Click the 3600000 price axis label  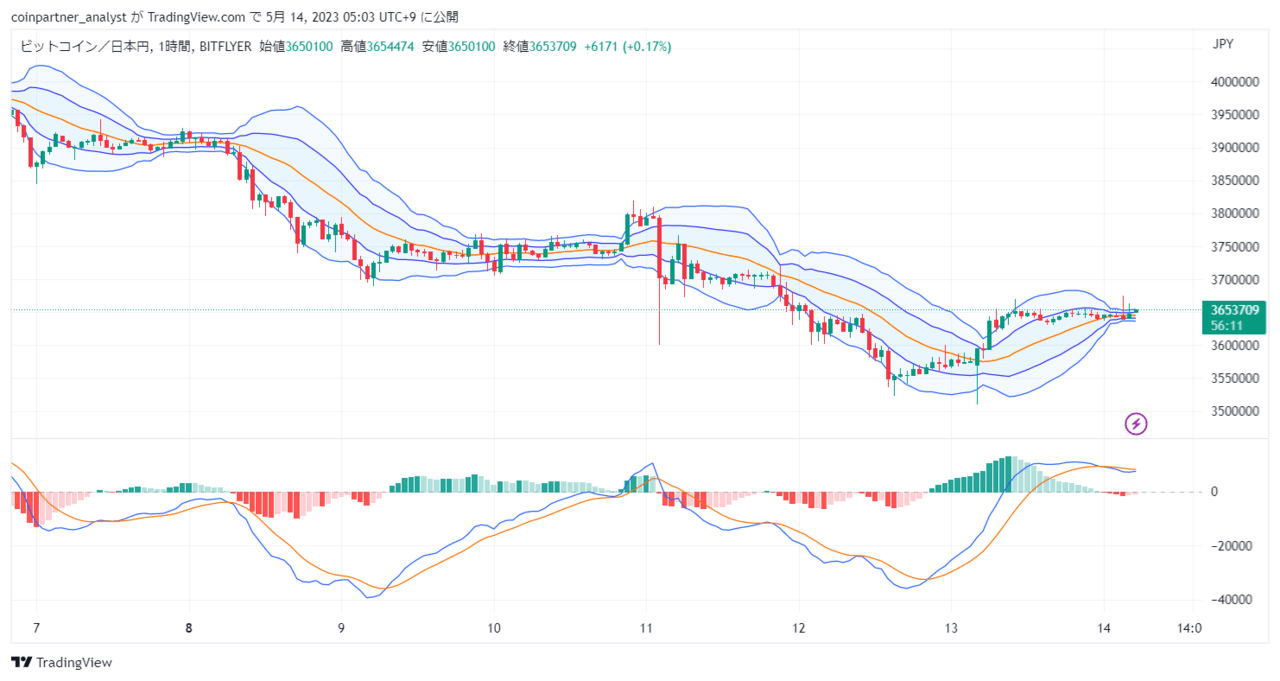(x=1235, y=346)
